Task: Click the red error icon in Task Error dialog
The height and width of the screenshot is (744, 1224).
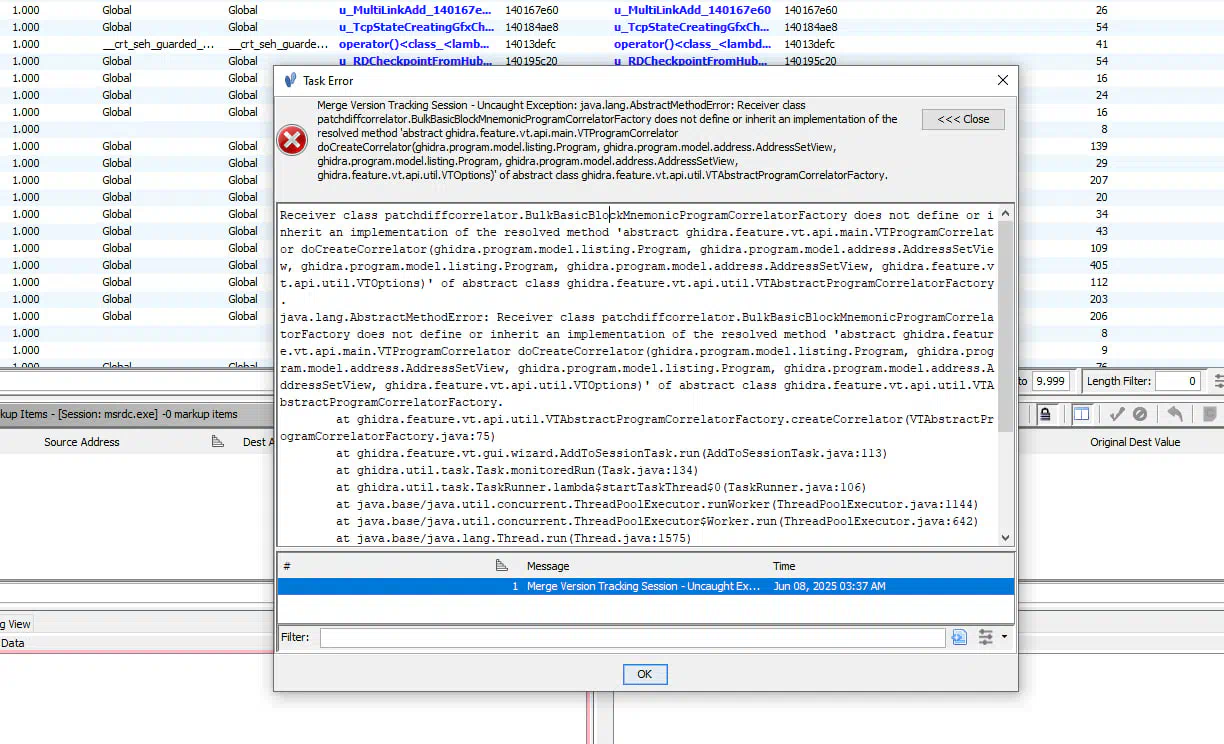Action: pyautogui.click(x=292, y=141)
